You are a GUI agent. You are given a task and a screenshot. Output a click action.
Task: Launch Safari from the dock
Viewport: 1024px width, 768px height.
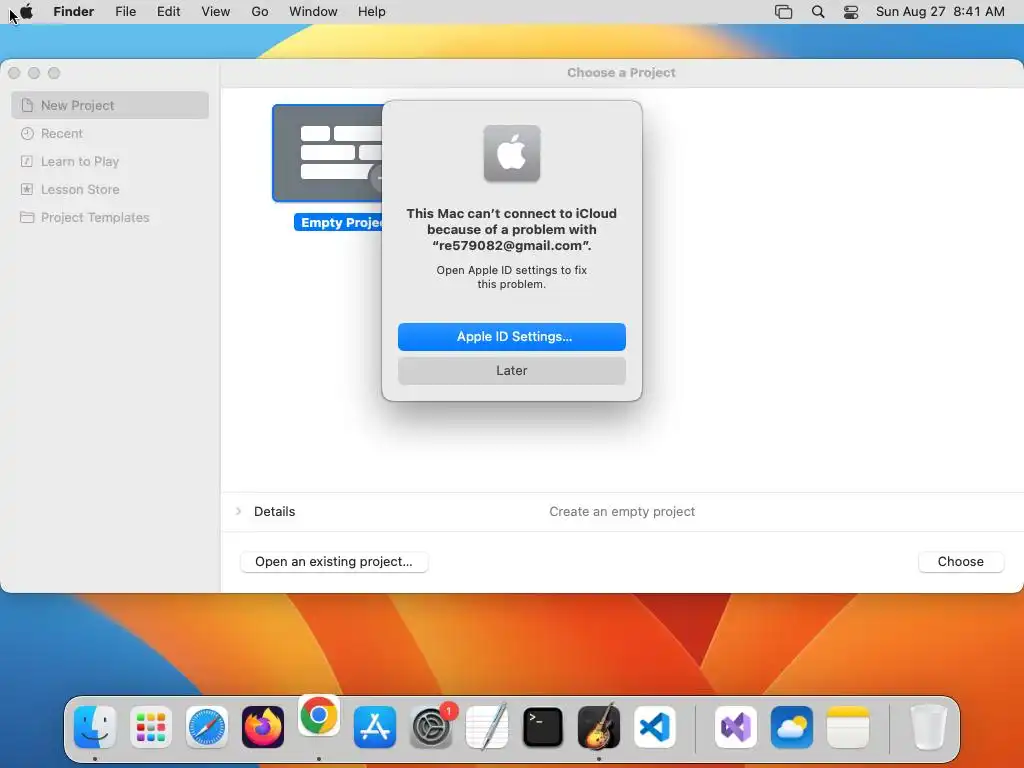tap(207, 727)
